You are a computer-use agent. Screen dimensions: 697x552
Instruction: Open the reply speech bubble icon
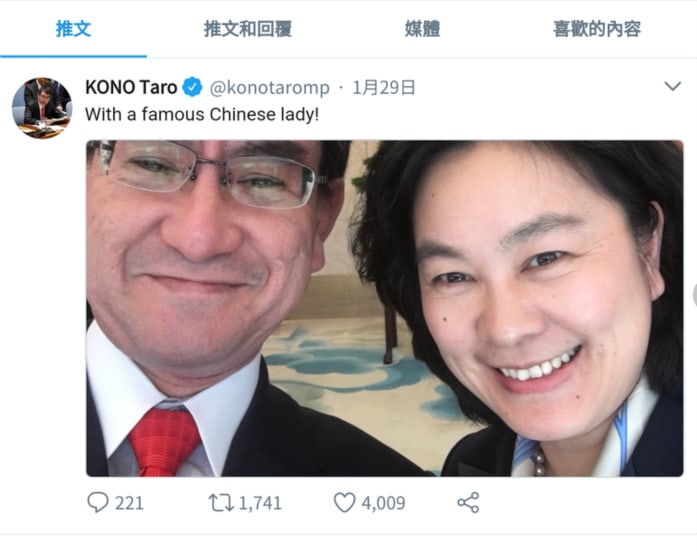click(x=98, y=503)
